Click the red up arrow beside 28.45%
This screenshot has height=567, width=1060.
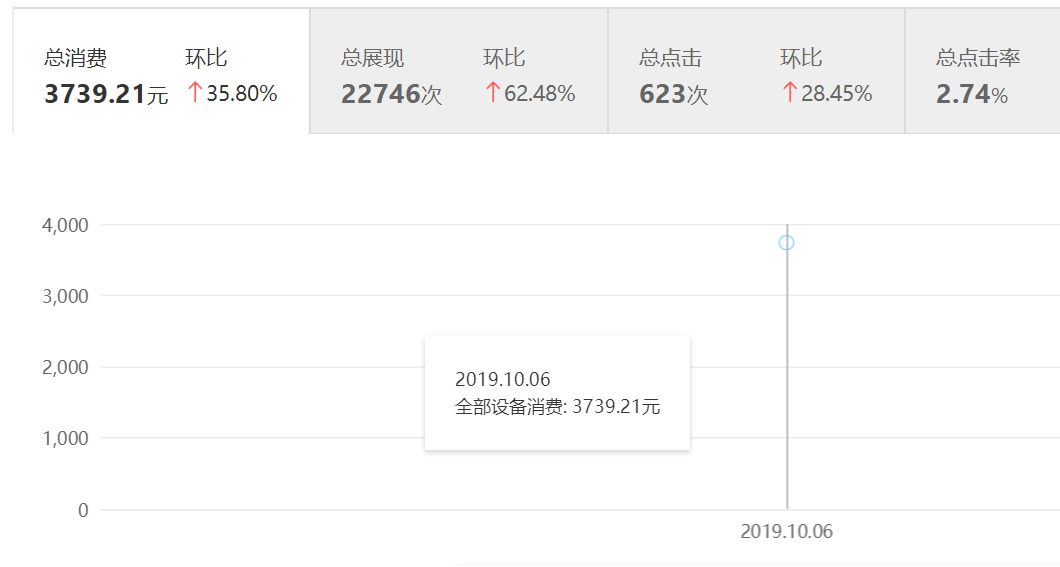(x=789, y=93)
